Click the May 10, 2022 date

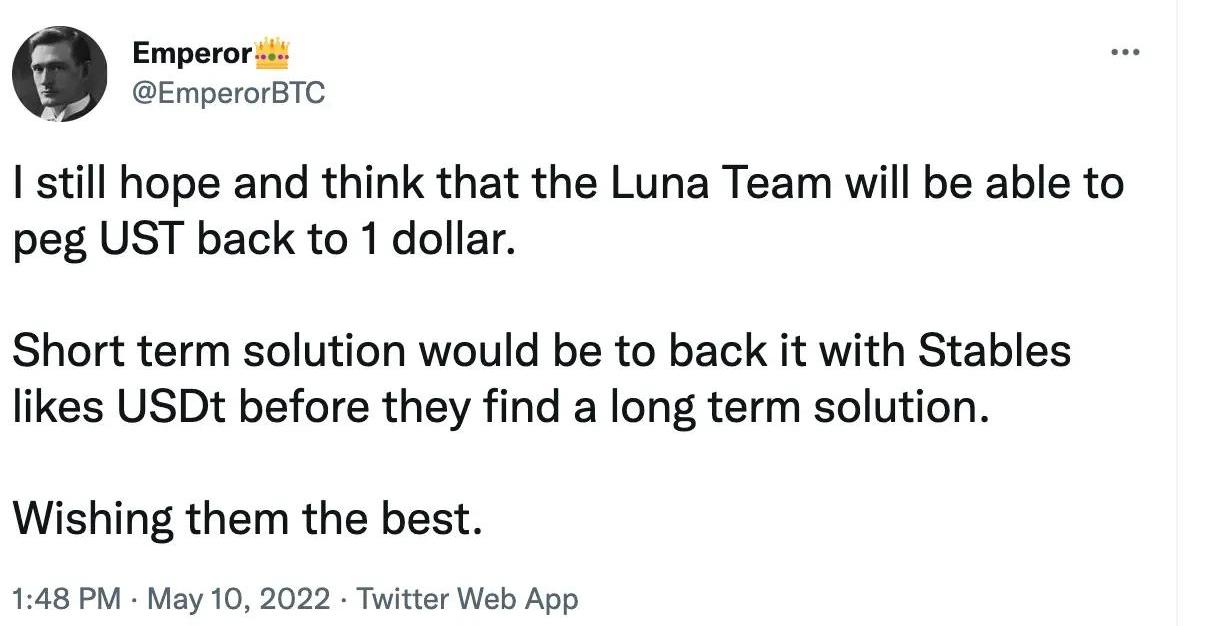238,599
